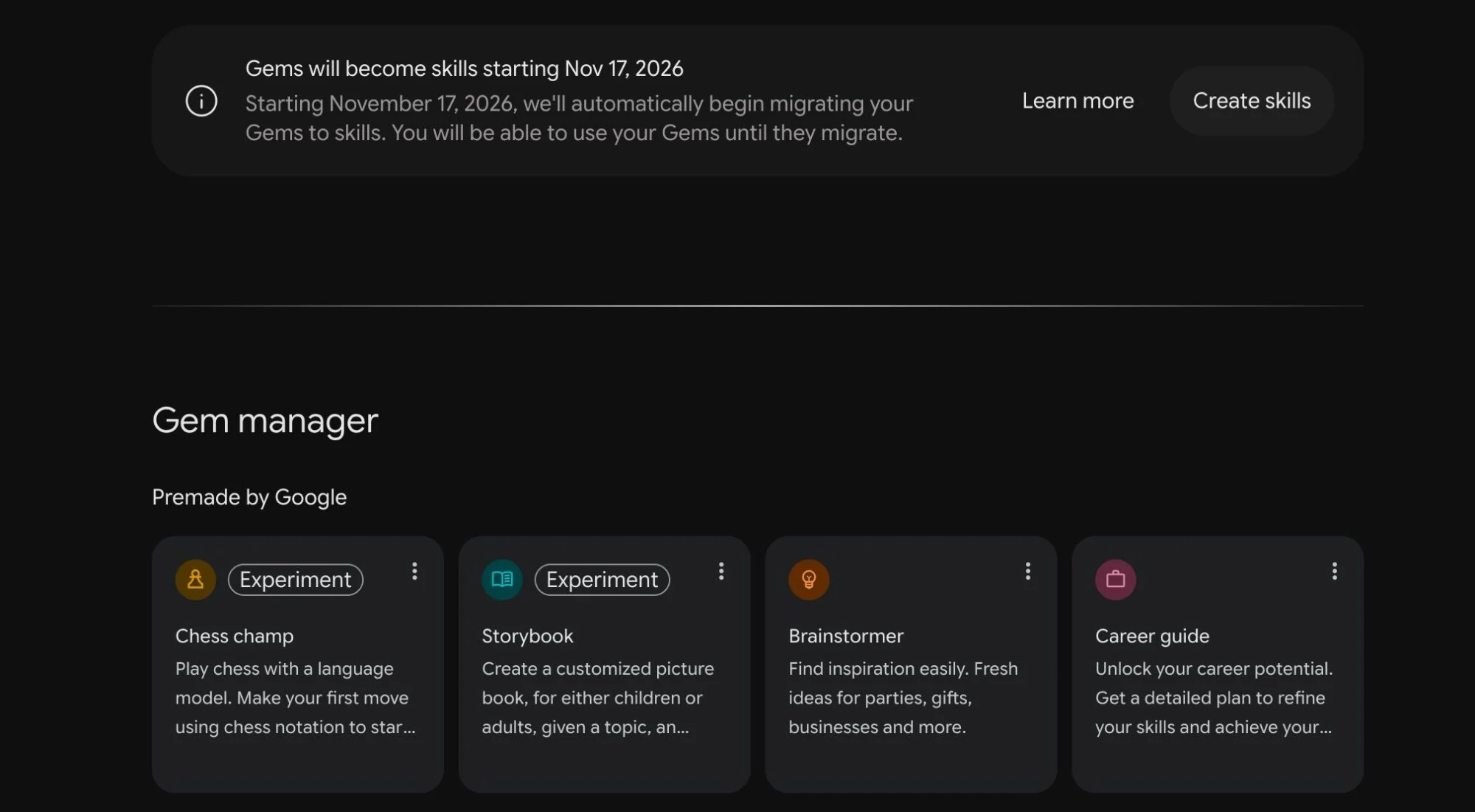Screen dimensions: 1475x812
Task: Open the Career guide gem title
Action: [x=1152, y=636]
